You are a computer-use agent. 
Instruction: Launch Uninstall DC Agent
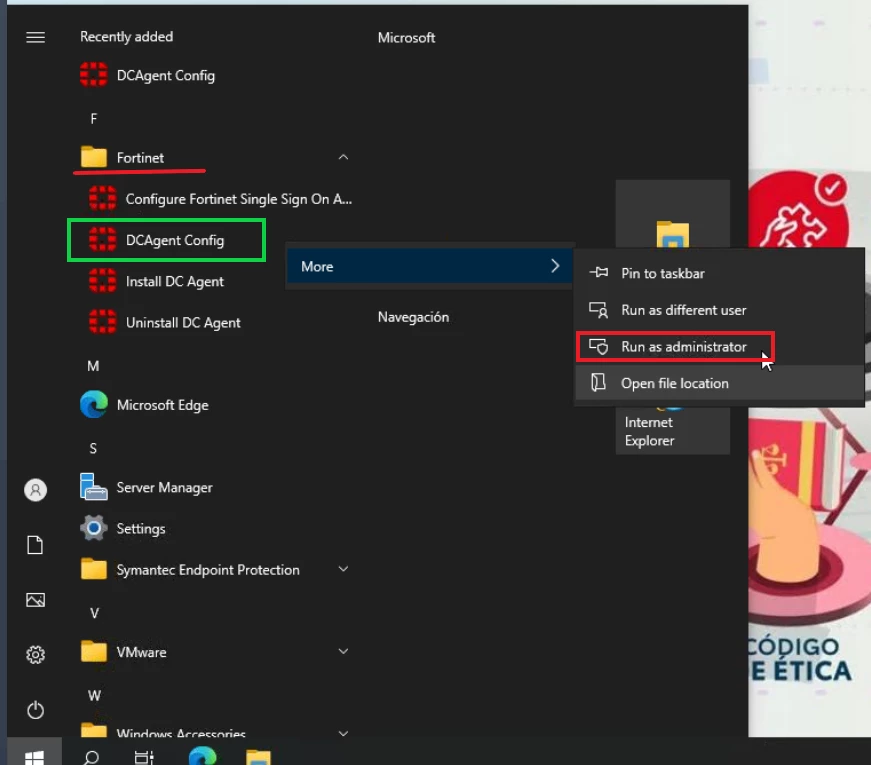click(x=165, y=322)
